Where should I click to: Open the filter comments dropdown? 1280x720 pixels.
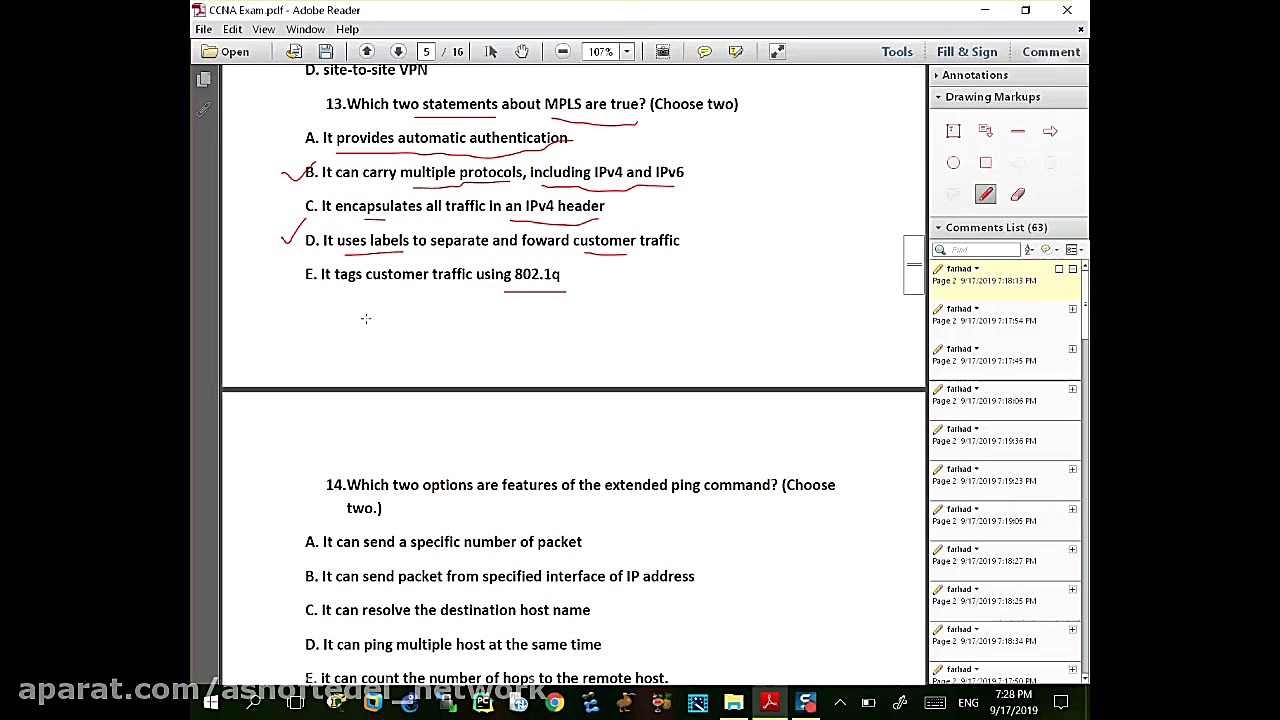[x=1049, y=250]
